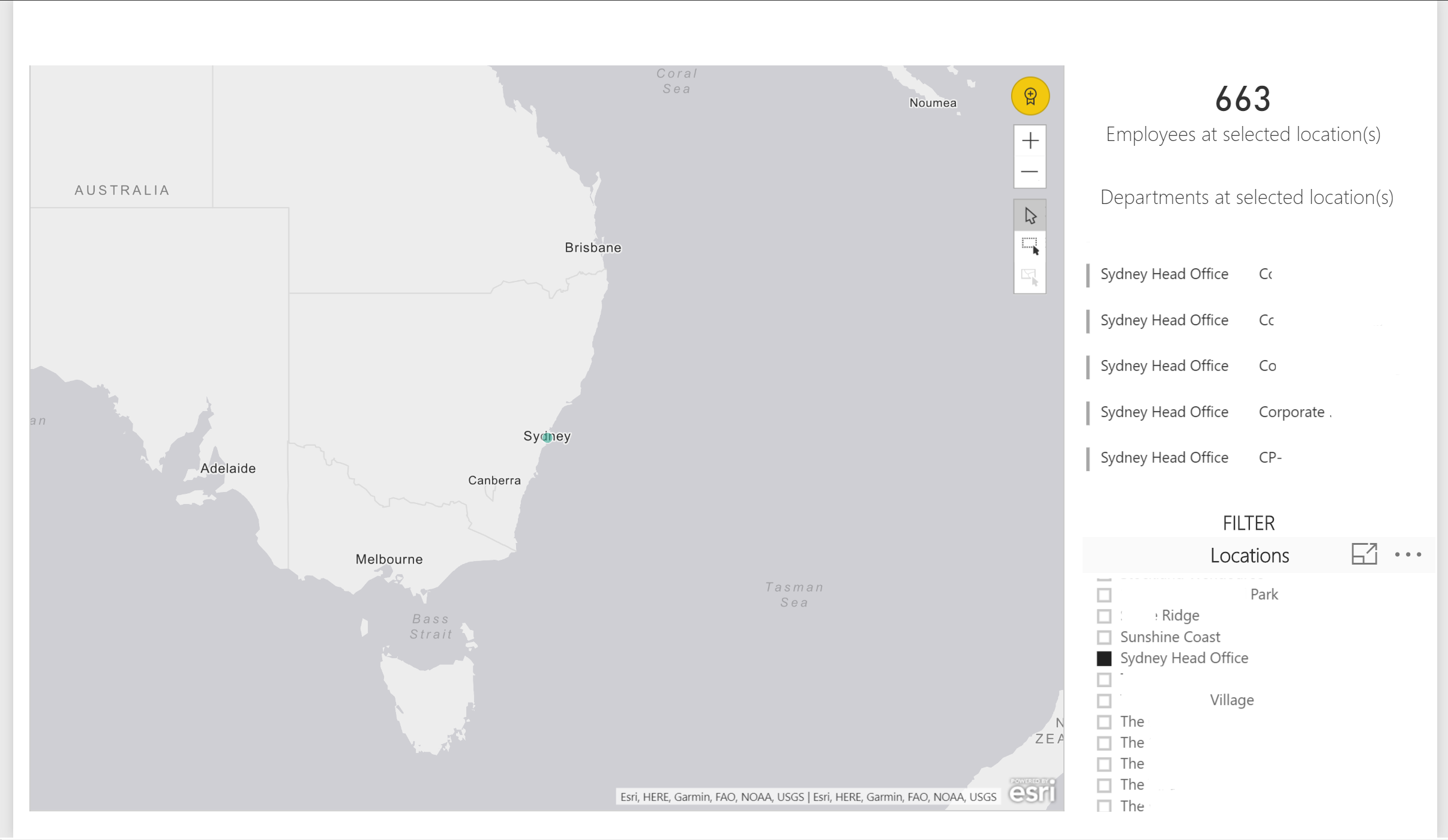
Task: Click the reference layer select tool
Action: coord(1030,277)
